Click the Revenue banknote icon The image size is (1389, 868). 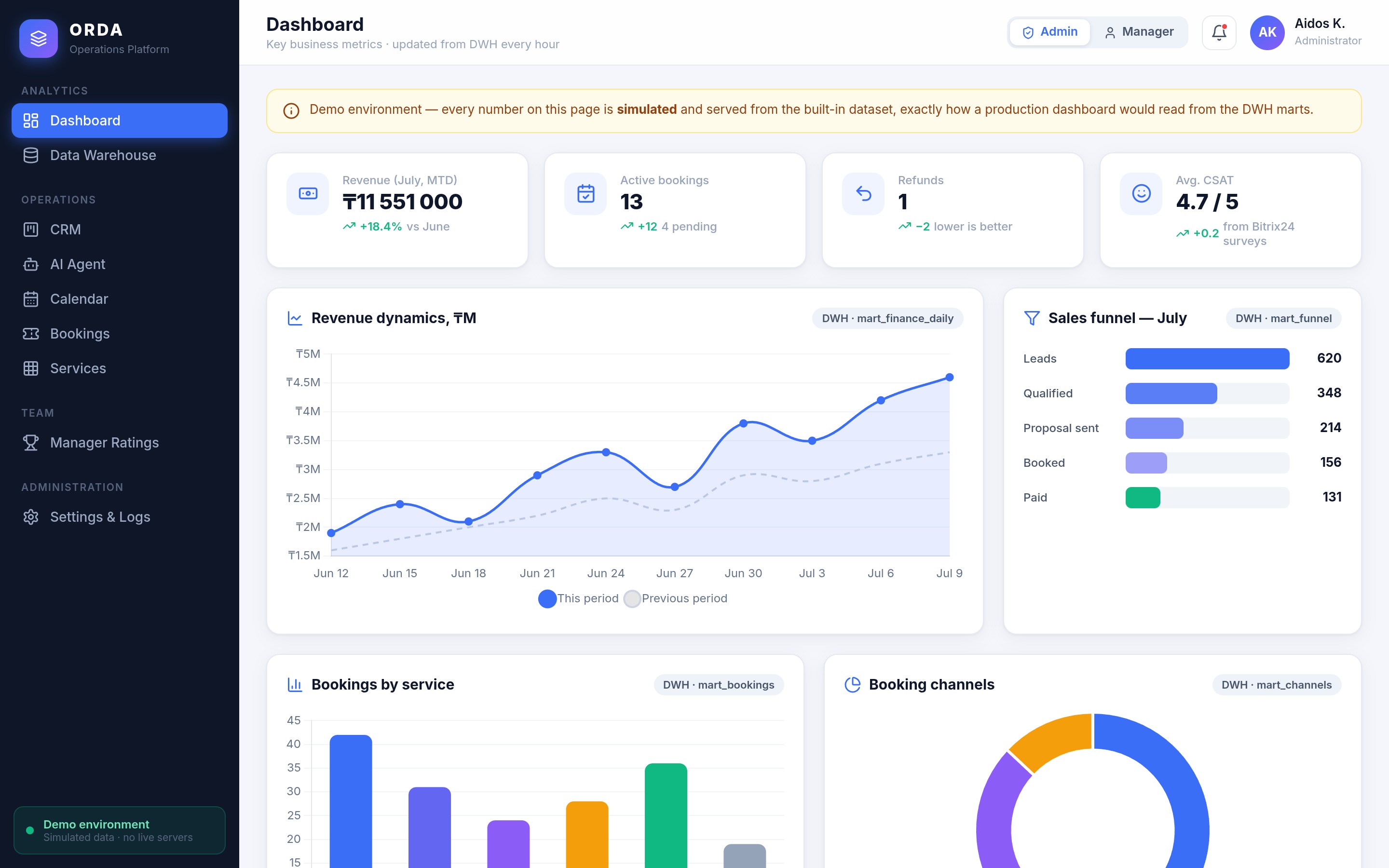[308, 193]
